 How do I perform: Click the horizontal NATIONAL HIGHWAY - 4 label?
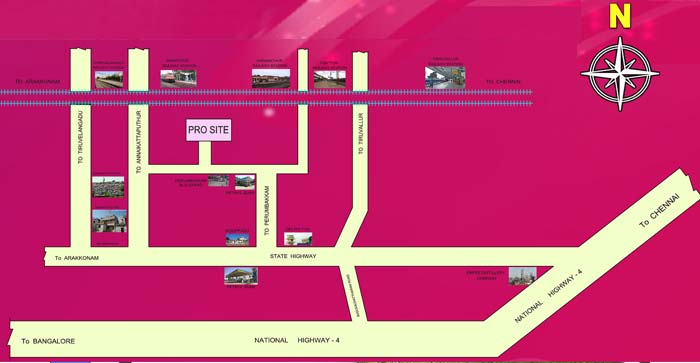pos(297,340)
